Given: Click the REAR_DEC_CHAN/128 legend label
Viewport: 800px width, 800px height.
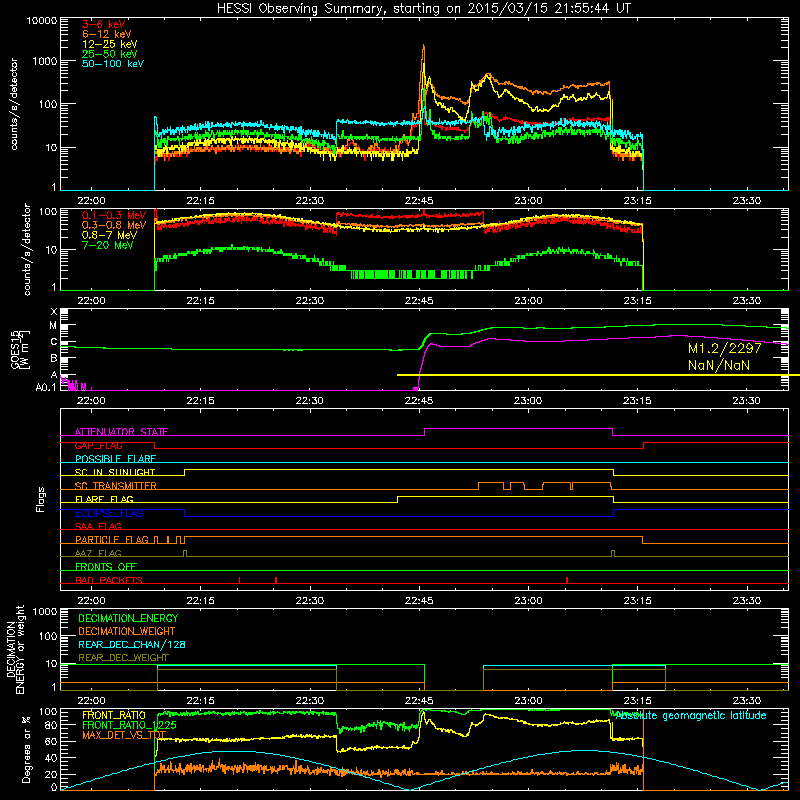Looking at the screenshot, I should [x=132, y=644].
